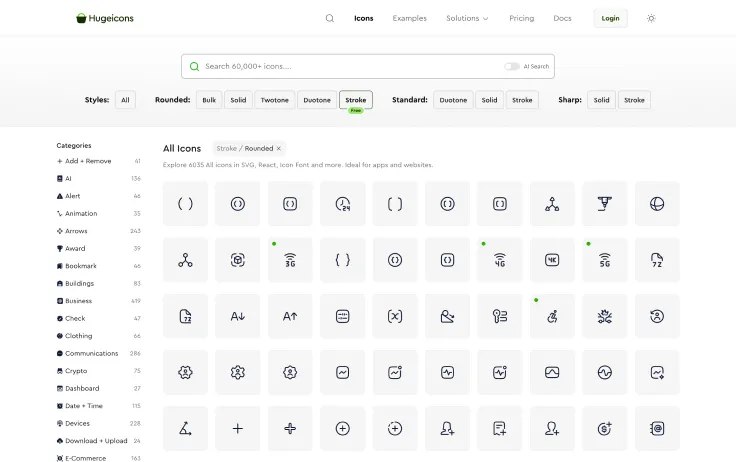This screenshot has width=736, height=462.
Task: Open the Dashboard category
Action: coord(99,388)
